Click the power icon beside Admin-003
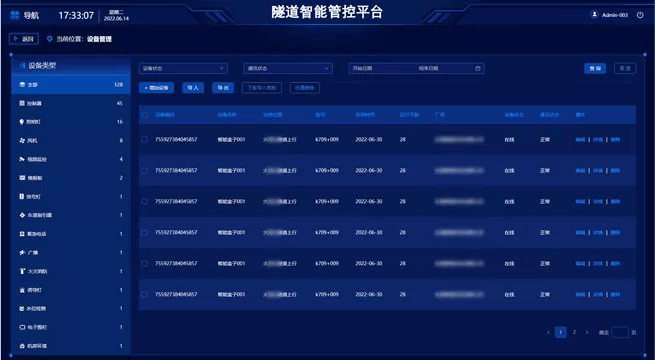Screen dimensions: 655x360 (640, 15)
